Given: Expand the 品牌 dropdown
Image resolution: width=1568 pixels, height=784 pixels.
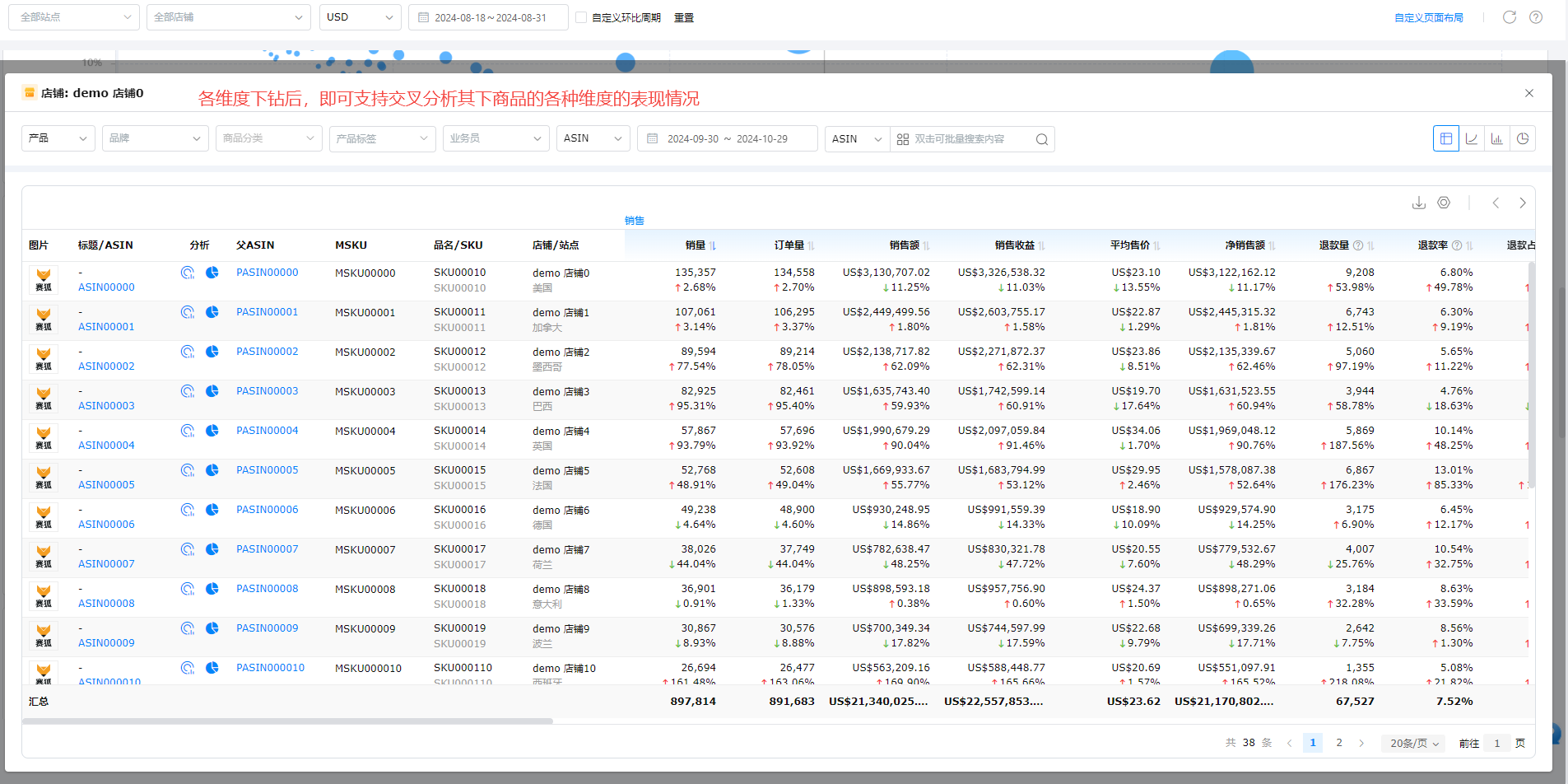Looking at the screenshot, I should pos(155,138).
